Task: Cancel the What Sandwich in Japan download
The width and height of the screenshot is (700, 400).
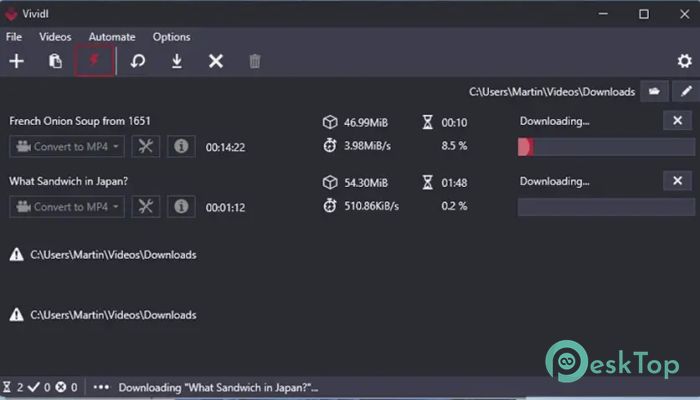Action: (677, 181)
